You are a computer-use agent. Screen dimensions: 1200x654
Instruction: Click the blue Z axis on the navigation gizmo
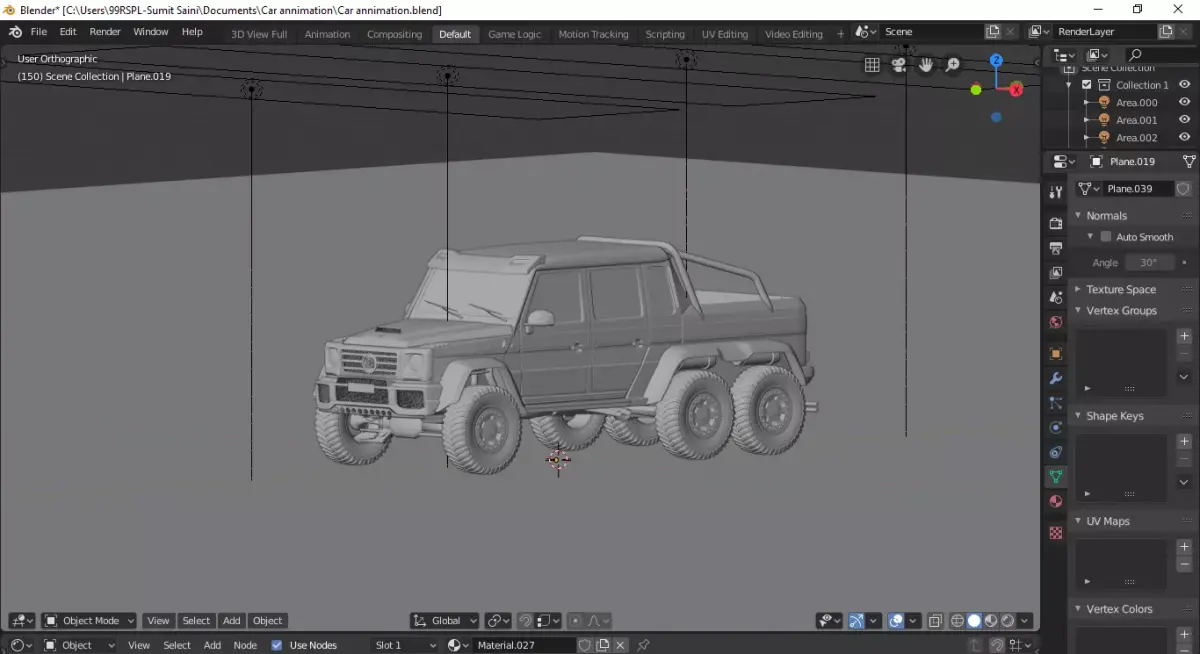coord(996,60)
